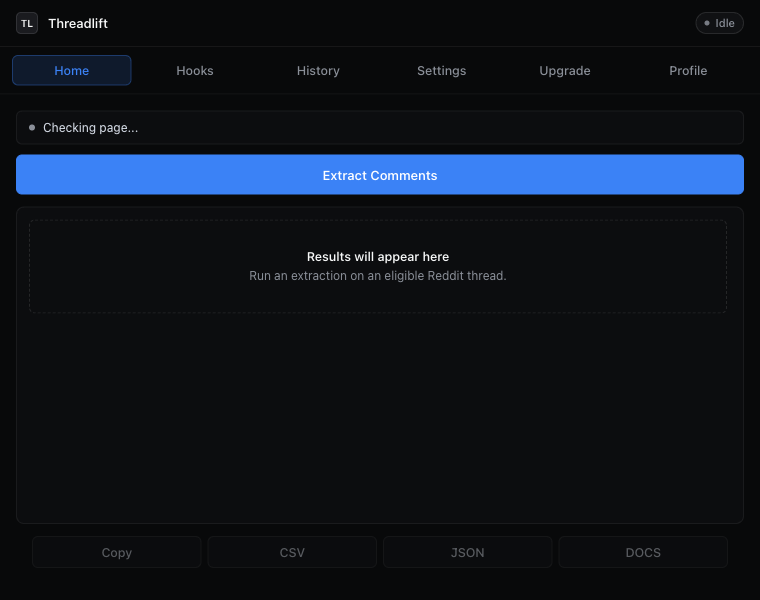Screen dimensions: 760x600
Task: Click "Run an extraction on an eligible Reddit thread."
Action: [378, 276]
